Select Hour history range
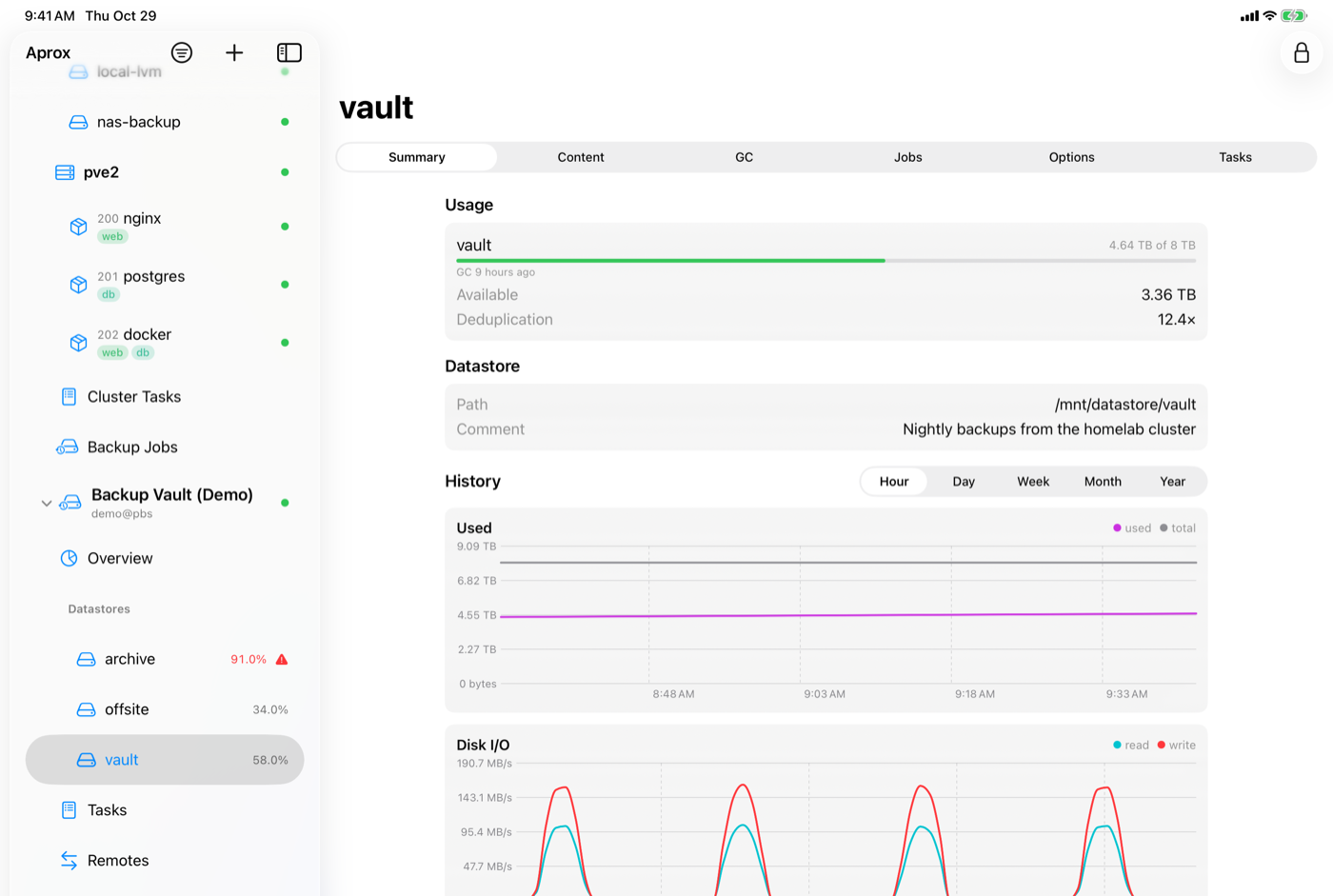Viewport: 1333px width, 896px height. (x=894, y=482)
